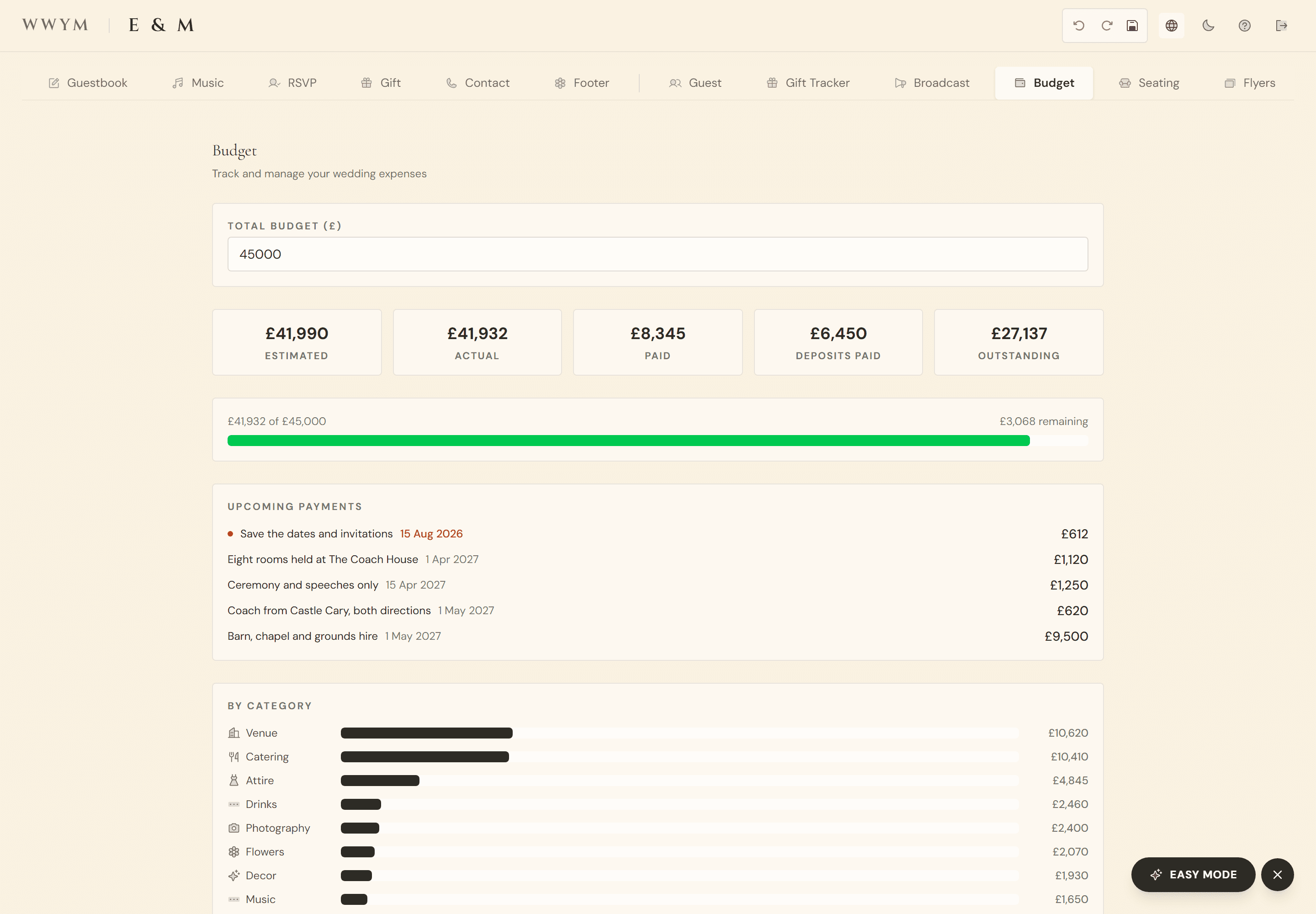Open the Gift tab
Viewport: 1316px width, 914px height.
tap(381, 83)
